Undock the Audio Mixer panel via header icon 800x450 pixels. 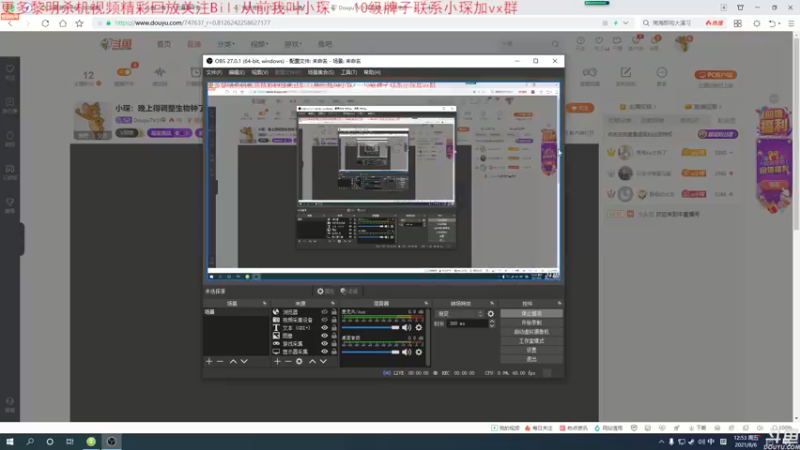pos(427,303)
